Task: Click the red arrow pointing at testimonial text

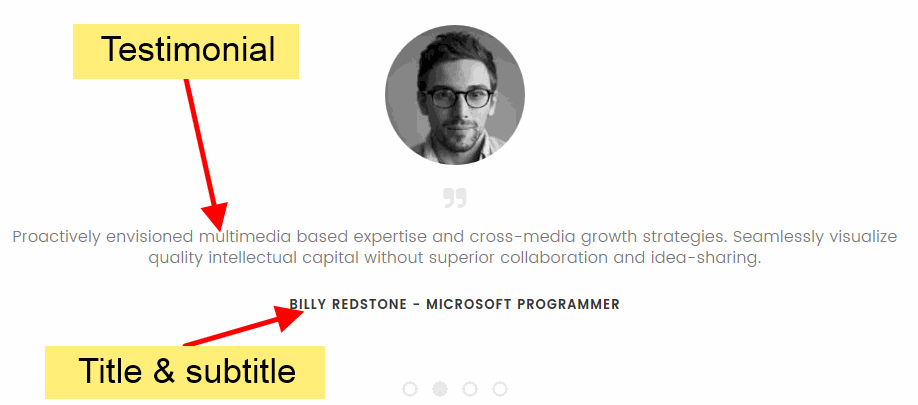Action: pyautogui.click(x=205, y=154)
